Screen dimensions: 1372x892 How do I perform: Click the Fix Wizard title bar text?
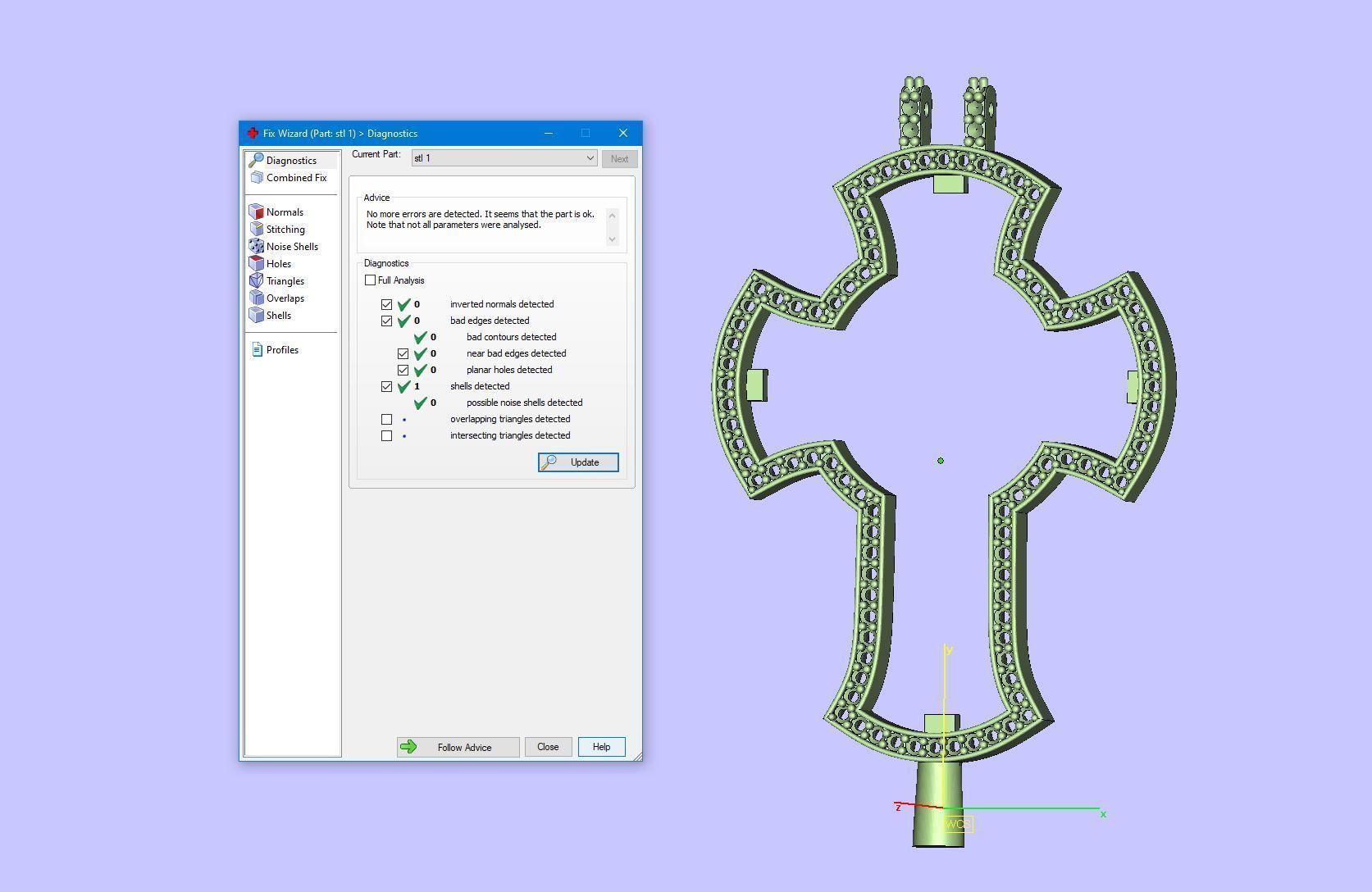click(340, 134)
